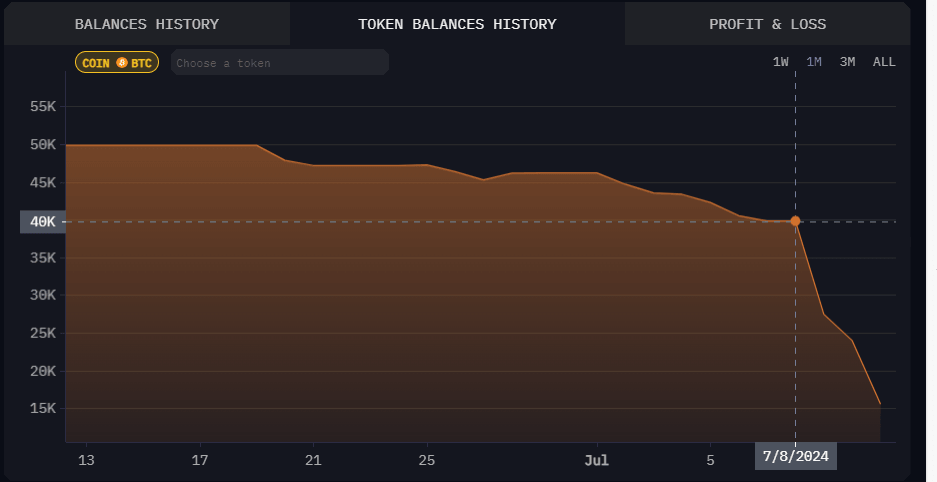This screenshot has height=482, width=937.
Task: Click the 25 date label on x-axis
Action: coord(427,461)
